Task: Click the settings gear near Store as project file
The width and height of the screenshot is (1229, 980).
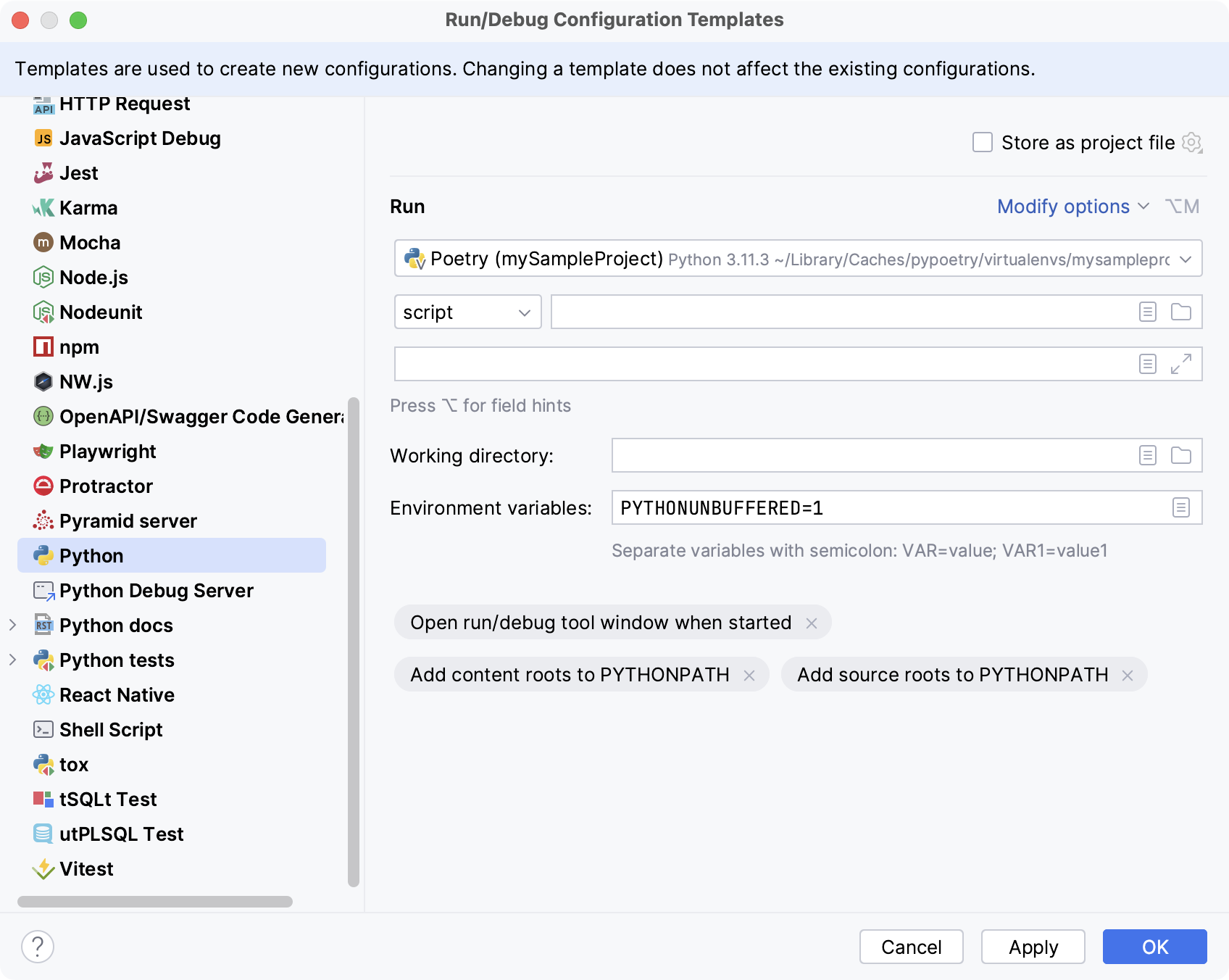Action: click(1192, 142)
